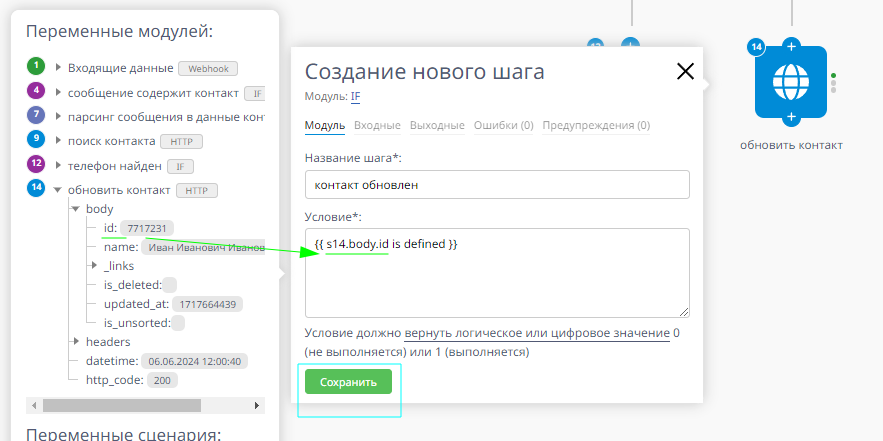Click the 'обновить контакт' label under globe module

pyautogui.click(x=791, y=145)
